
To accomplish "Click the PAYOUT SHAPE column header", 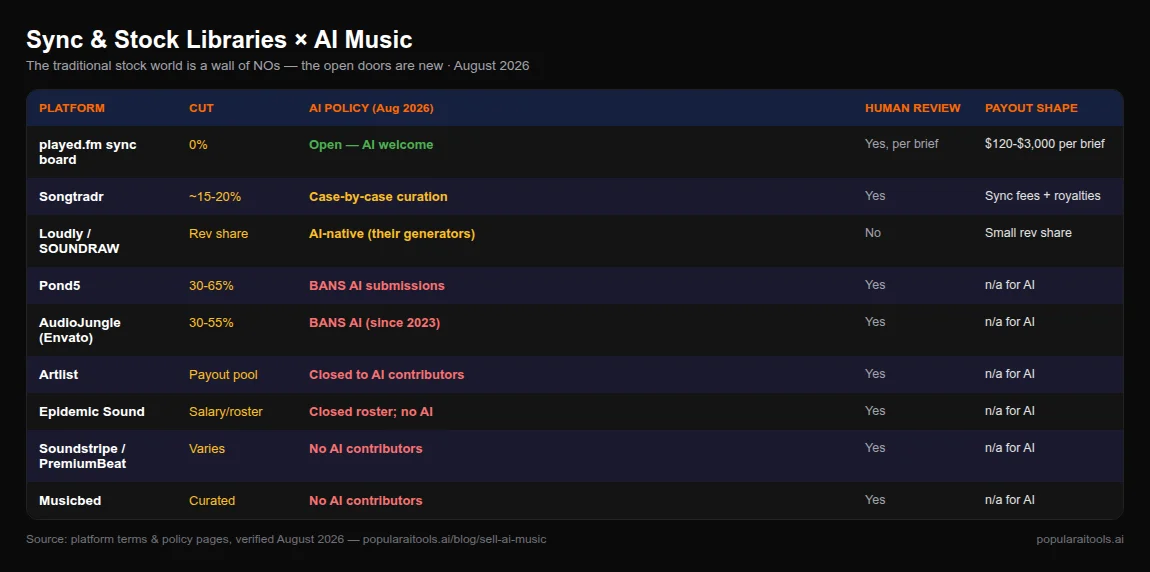I will (1031, 108).
